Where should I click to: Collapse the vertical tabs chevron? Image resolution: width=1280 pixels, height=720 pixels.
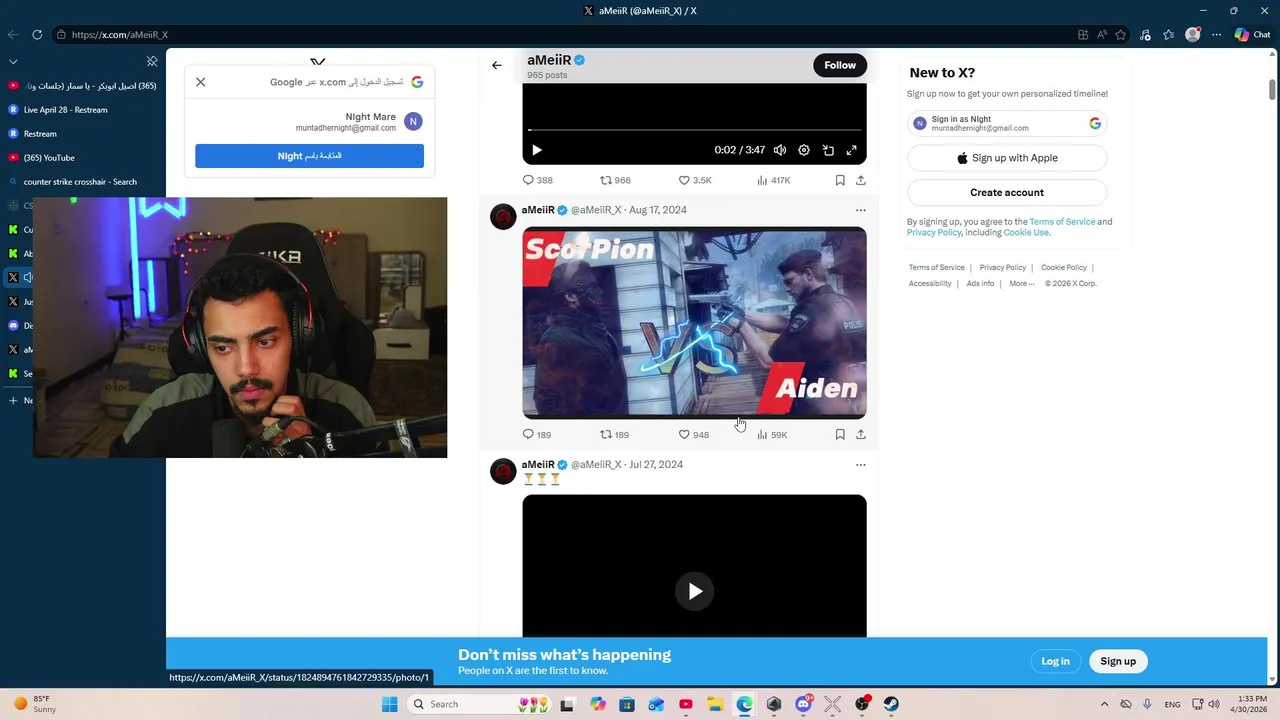(x=13, y=61)
